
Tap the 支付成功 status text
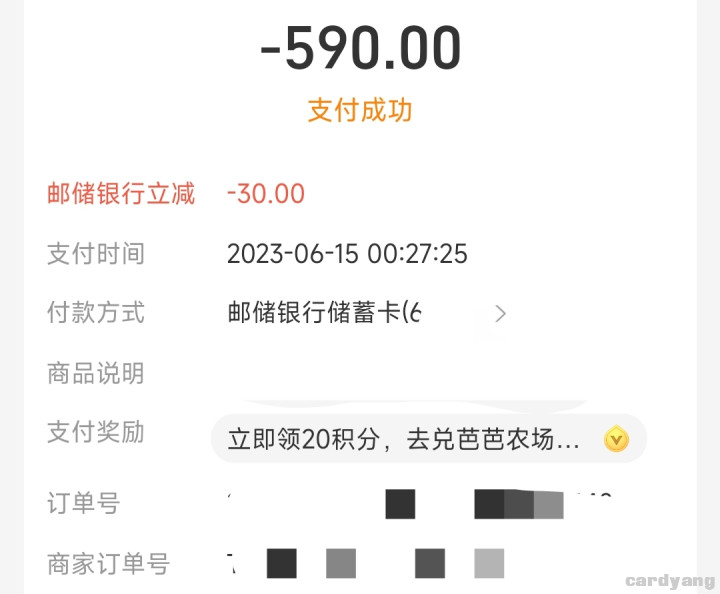click(360, 110)
